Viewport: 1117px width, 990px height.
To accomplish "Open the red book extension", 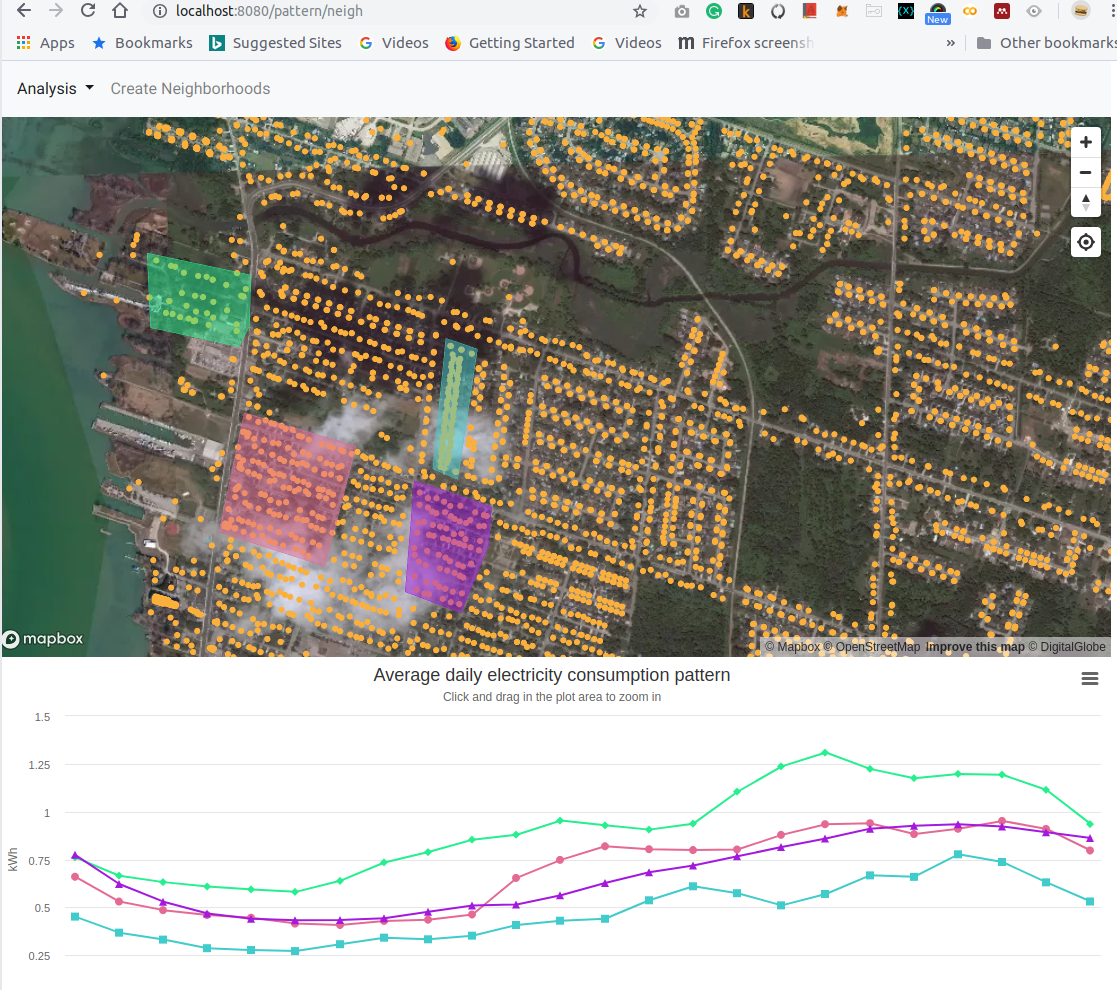I will click(809, 11).
